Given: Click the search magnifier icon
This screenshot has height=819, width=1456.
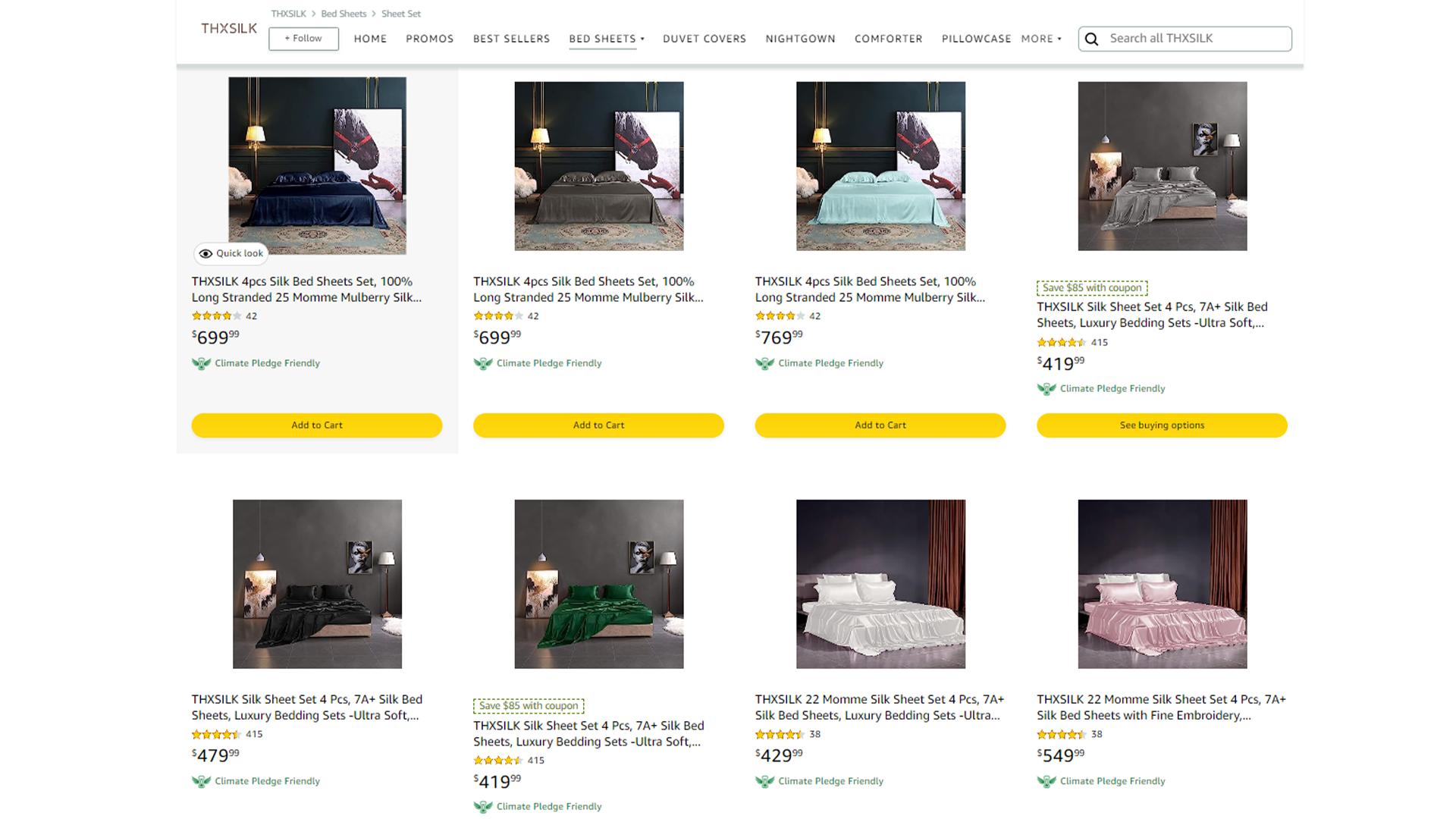Looking at the screenshot, I should pyautogui.click(x=1091, y=39).
